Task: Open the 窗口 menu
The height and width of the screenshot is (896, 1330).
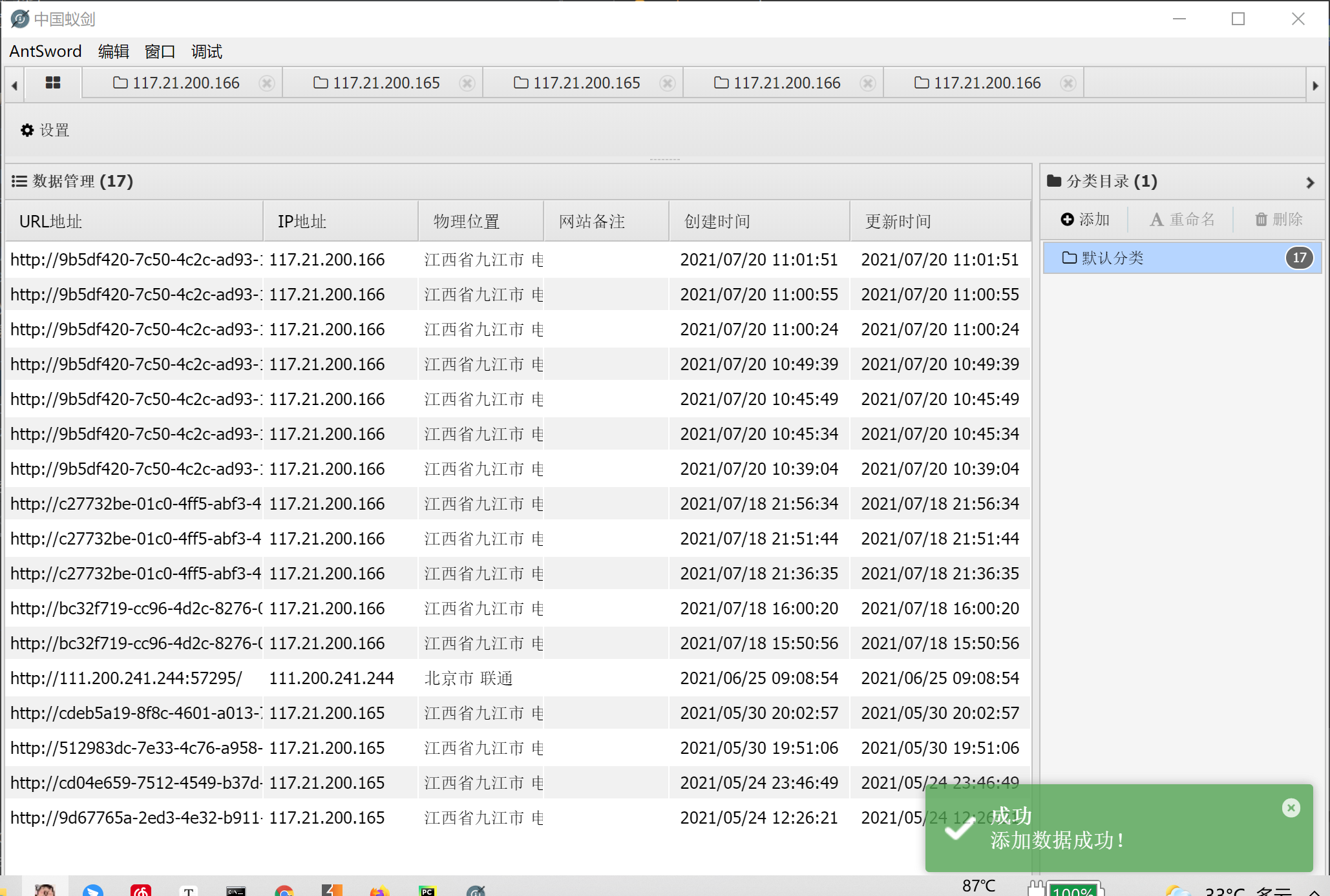Action: pos(160,51)
